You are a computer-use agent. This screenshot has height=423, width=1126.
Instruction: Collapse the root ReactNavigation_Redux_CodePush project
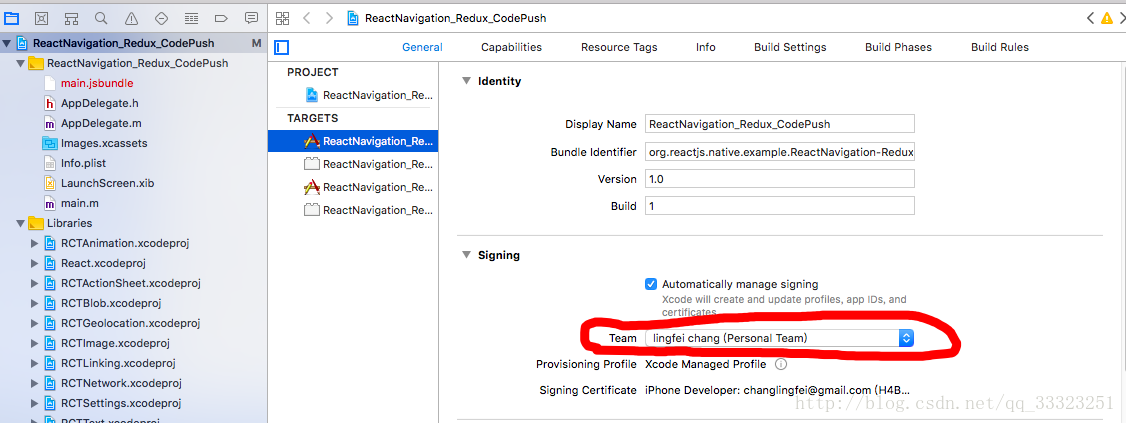coord(6,43)
